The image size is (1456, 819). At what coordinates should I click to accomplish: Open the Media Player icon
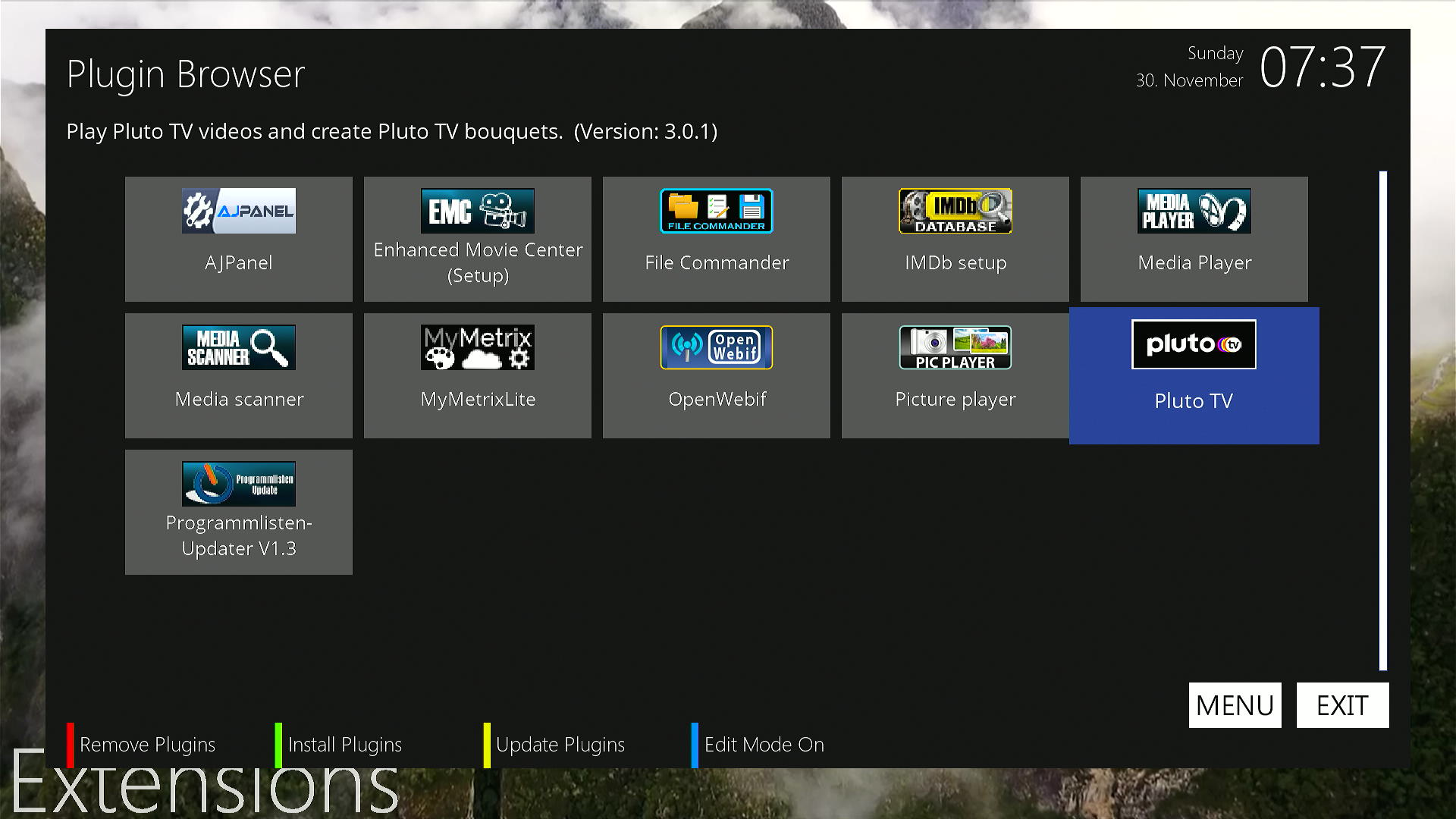[1194, 211]
